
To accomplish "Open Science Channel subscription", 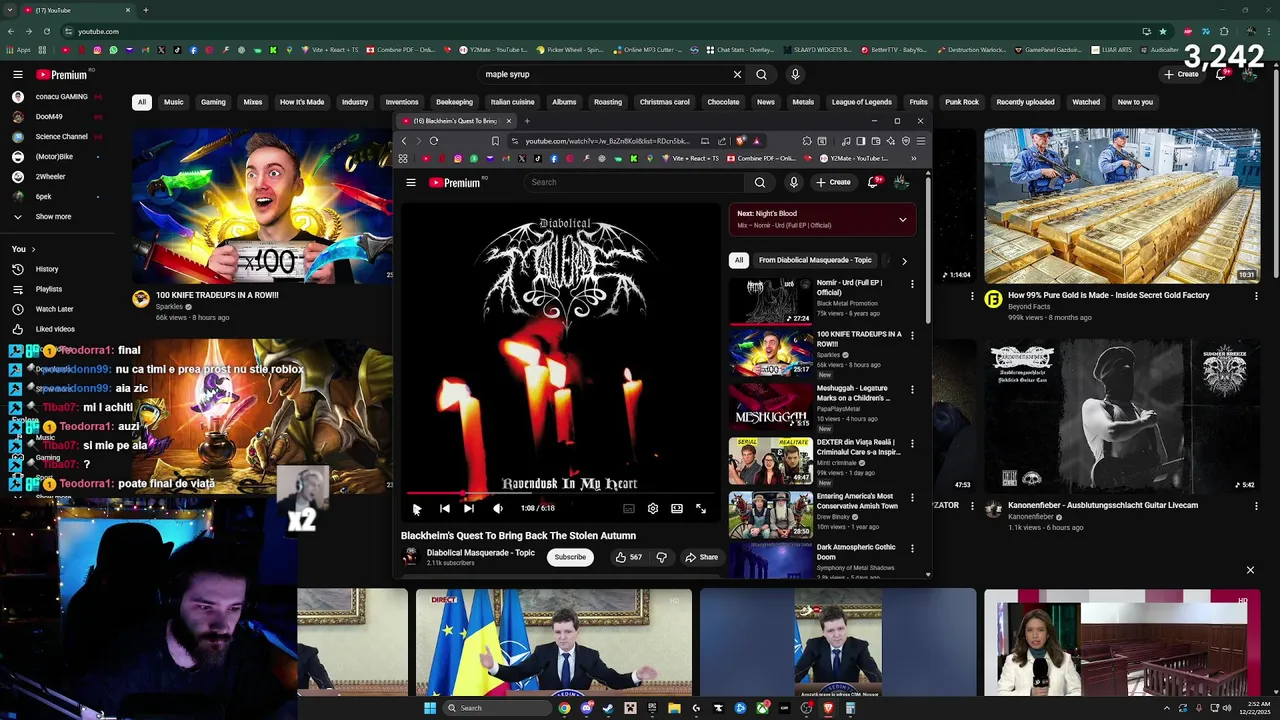I will [x=62, y=137].
